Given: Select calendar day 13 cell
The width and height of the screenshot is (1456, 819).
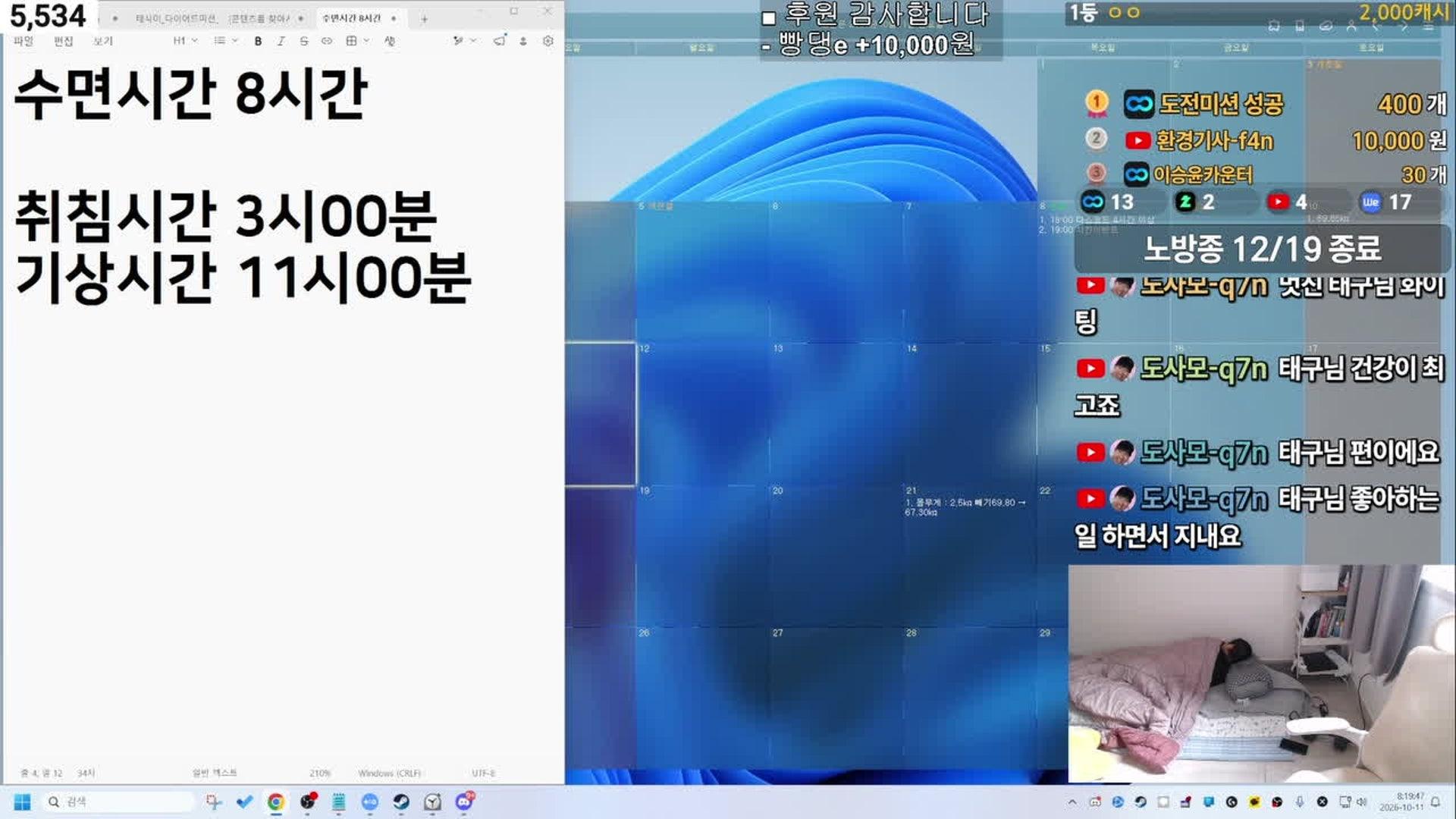Looking at the screenshot, I should click(x=836, y=413).
